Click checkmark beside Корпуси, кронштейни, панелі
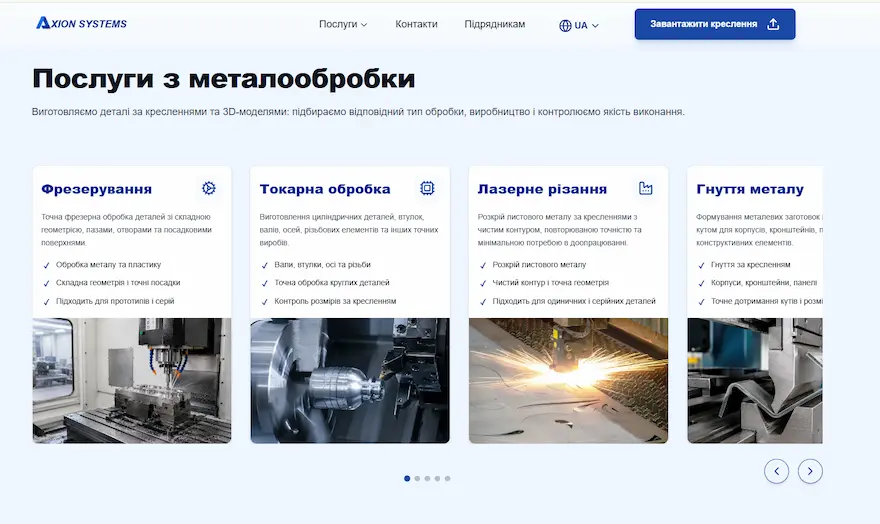The height and width of the screenshot is (524, 880). tap(702, 283)
